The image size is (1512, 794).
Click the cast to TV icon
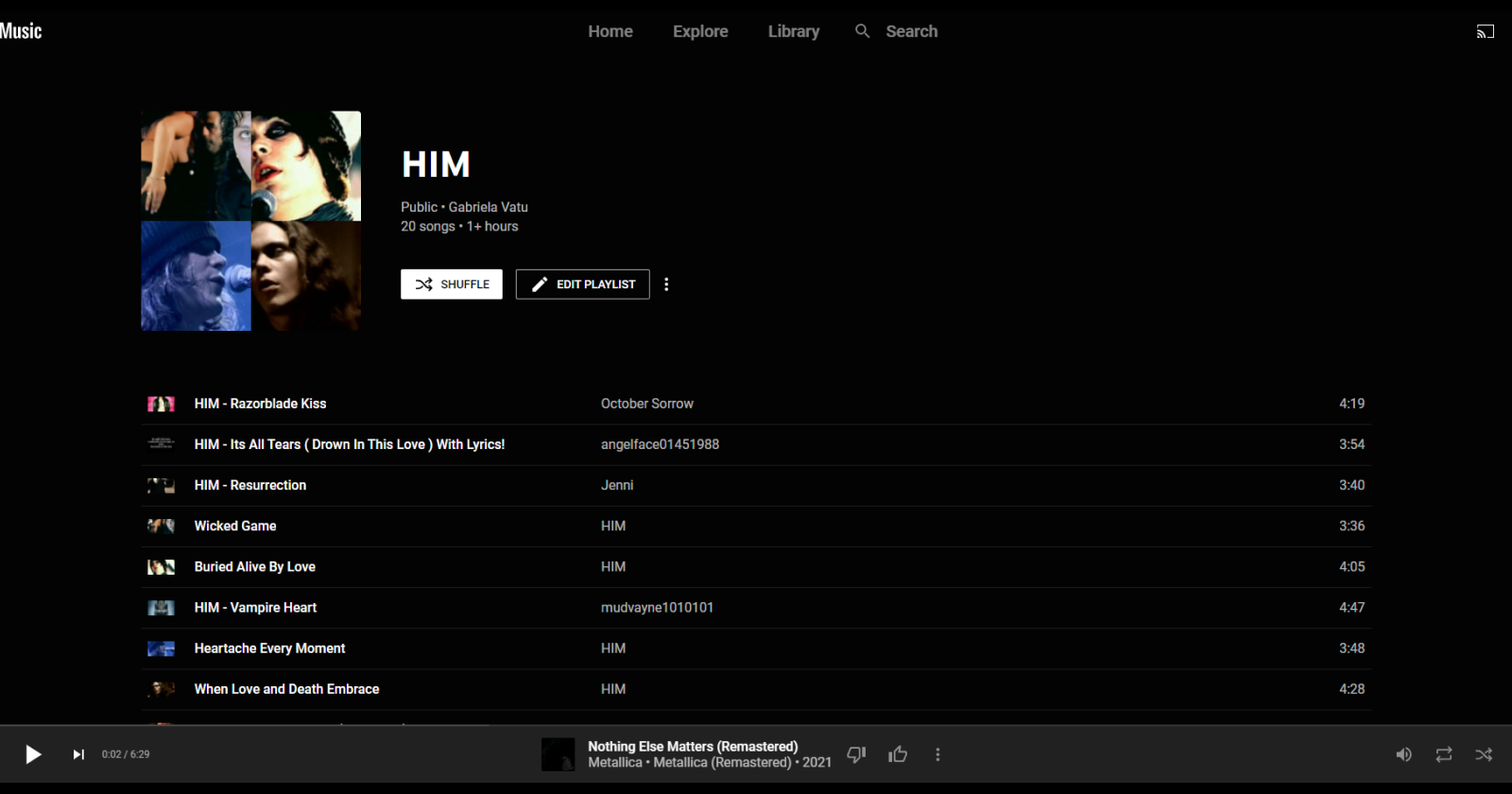pos(1486,31)
